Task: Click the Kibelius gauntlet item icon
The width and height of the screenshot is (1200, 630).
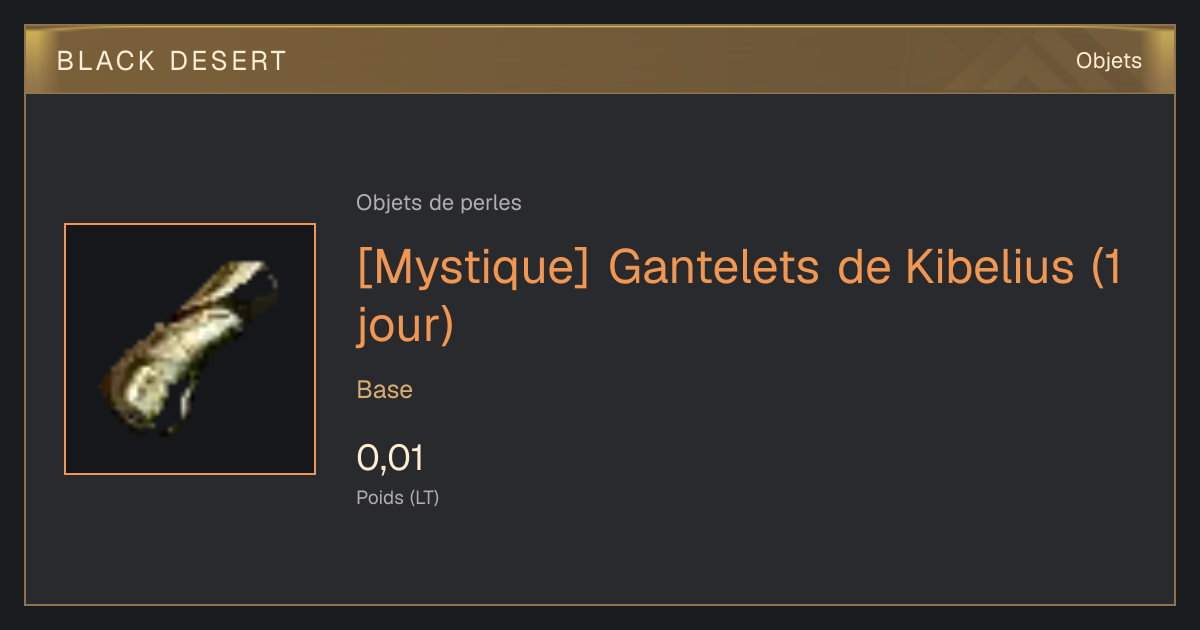Action: pos(189,349)
